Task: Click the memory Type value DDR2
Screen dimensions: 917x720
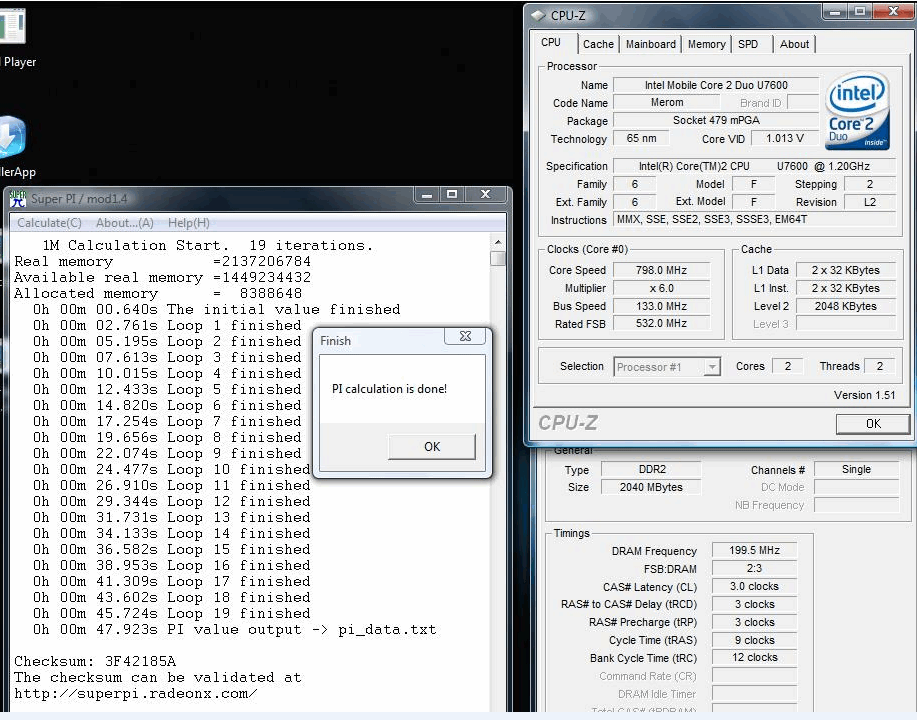Action: [651, 470]
